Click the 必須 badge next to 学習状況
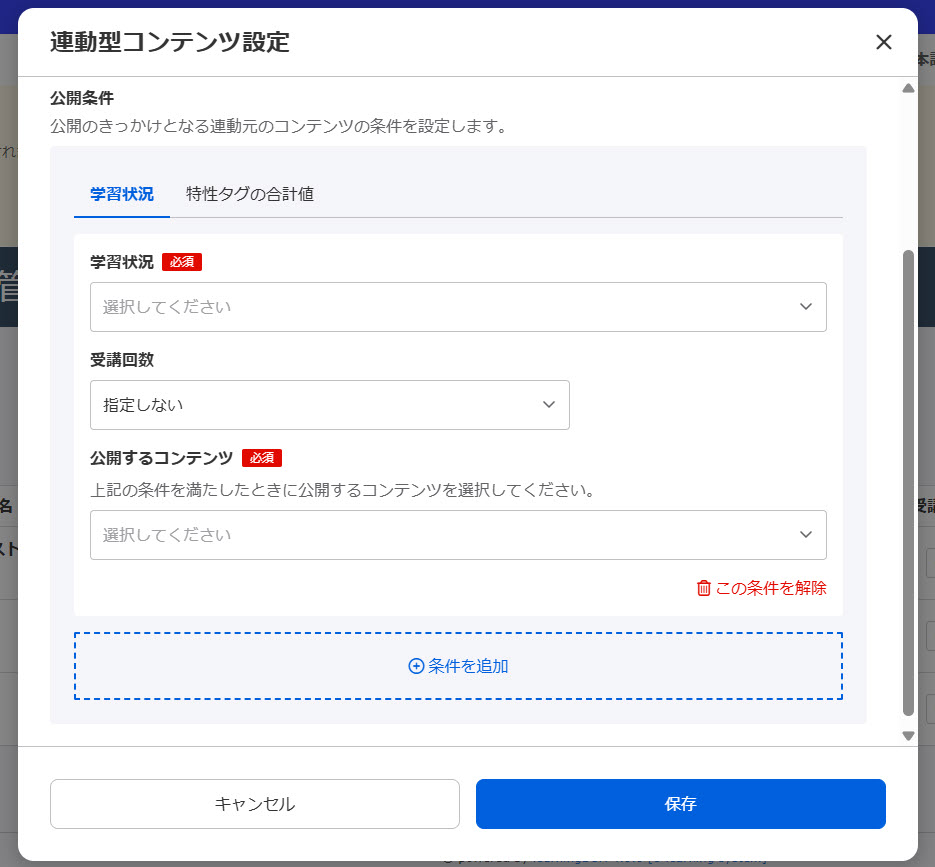Screen dimensions: 935x867 click(x=182, y=262)
